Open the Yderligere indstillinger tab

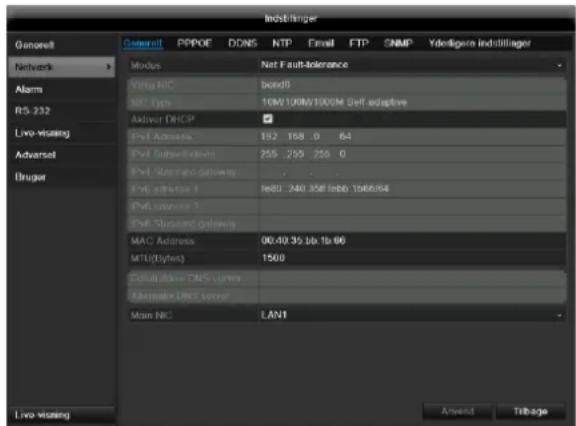[479, 43]
